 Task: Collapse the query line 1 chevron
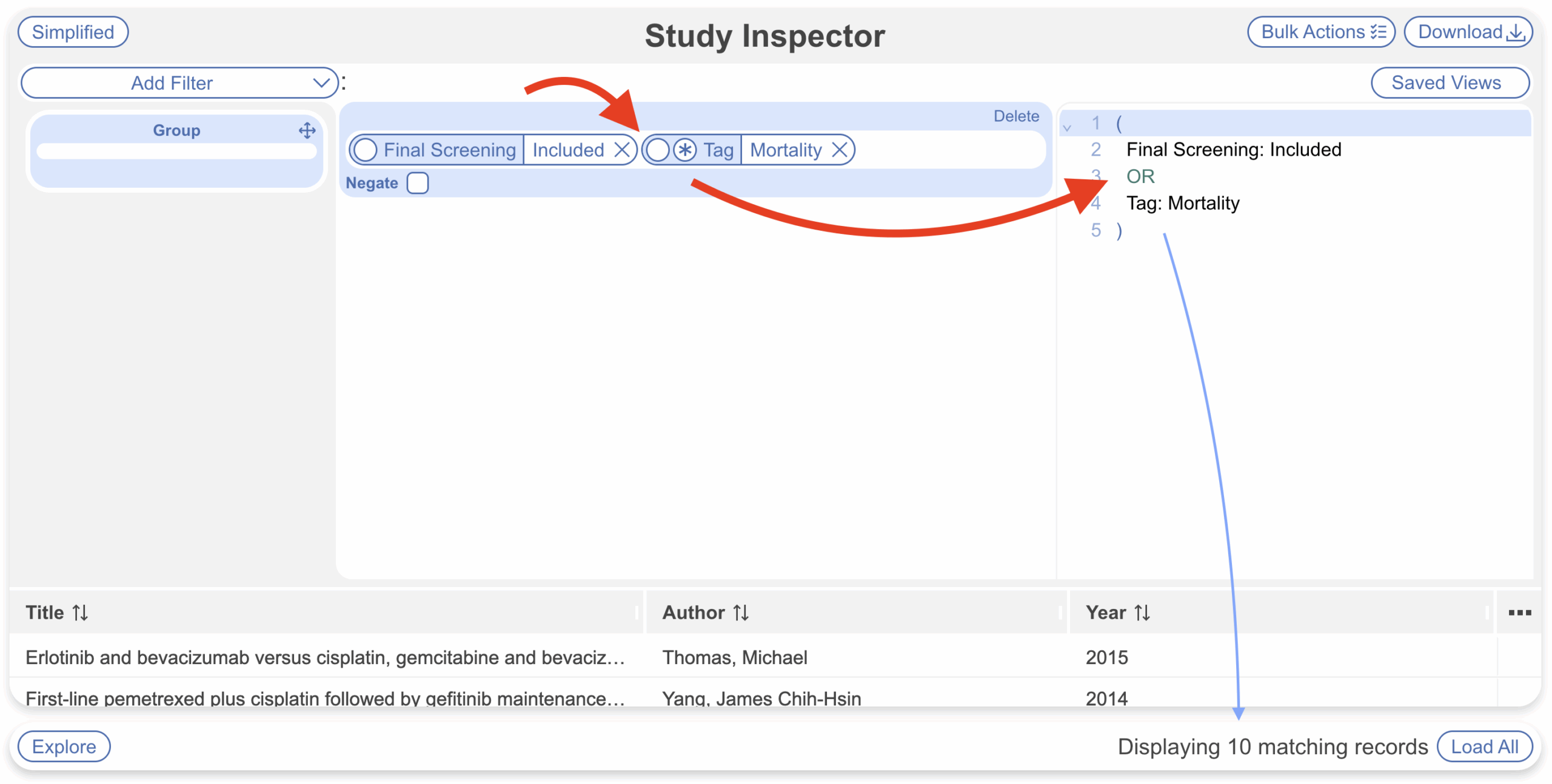(x=1067, y=127)
